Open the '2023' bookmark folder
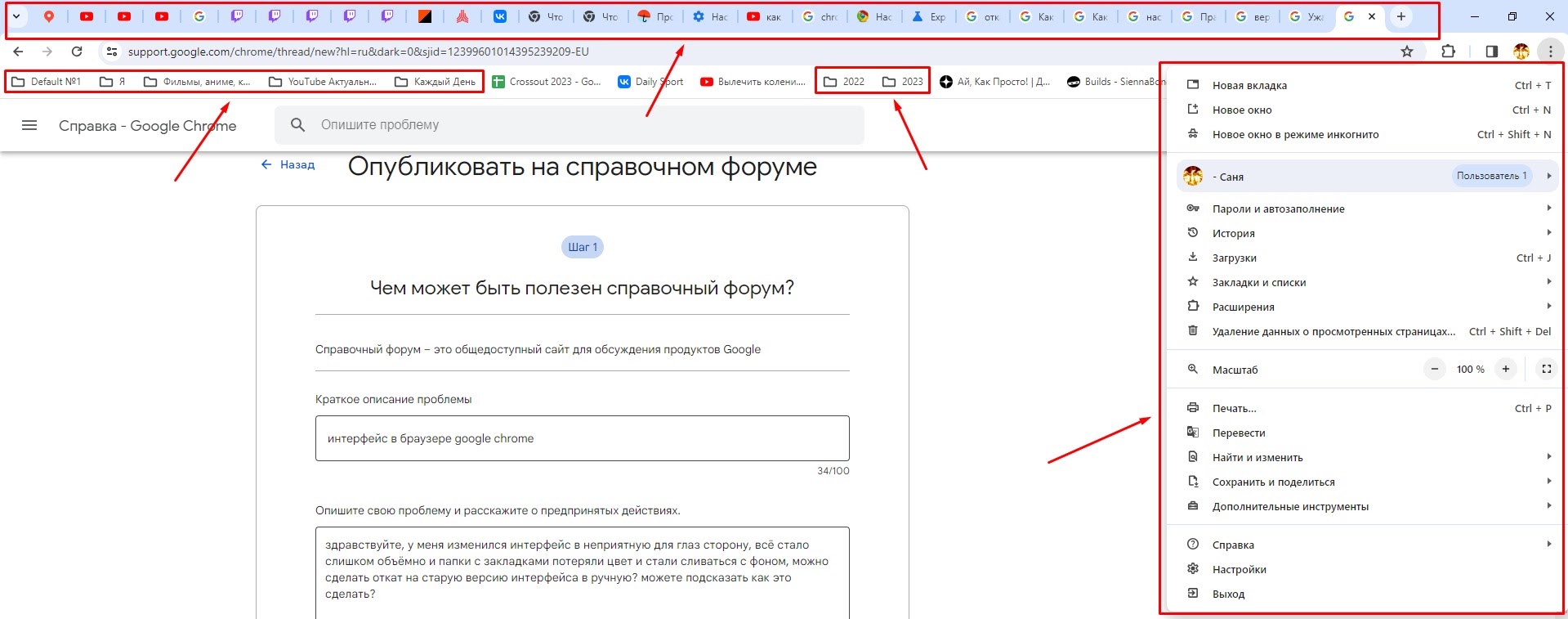The height and width of the screenshot is (619, 1568). (903, 82)
